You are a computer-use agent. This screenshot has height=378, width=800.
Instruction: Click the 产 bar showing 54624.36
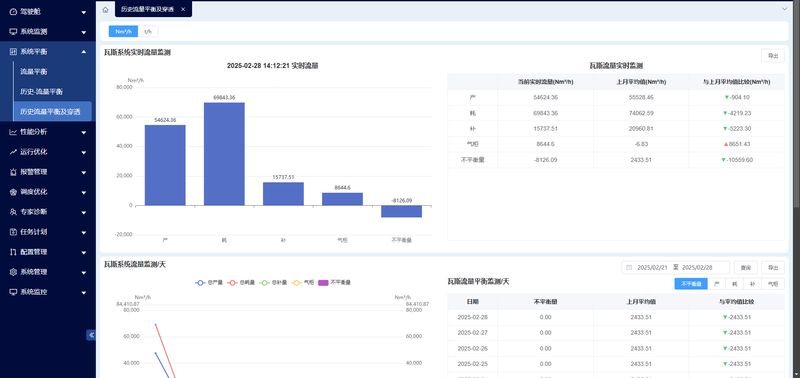point(165,165)
